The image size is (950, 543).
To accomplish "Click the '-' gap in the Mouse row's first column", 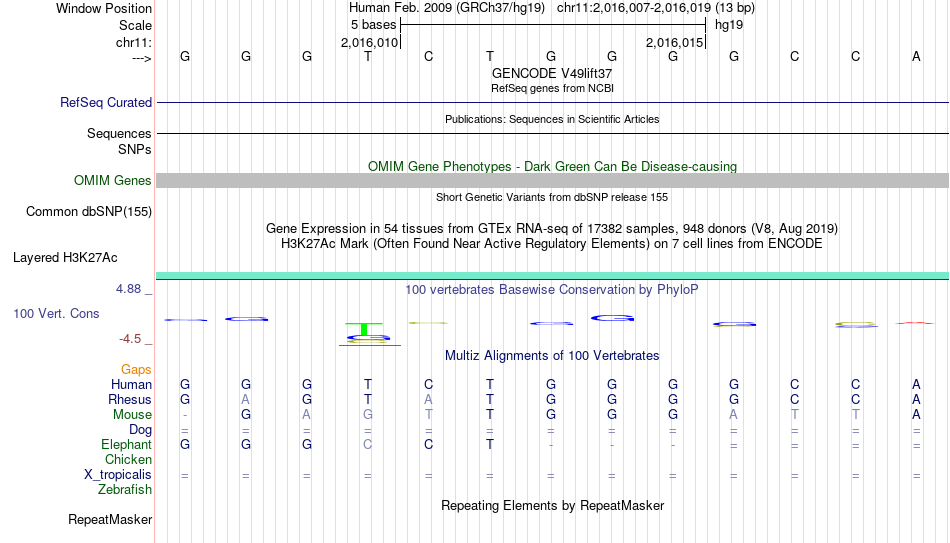I will tap(185, 415).
